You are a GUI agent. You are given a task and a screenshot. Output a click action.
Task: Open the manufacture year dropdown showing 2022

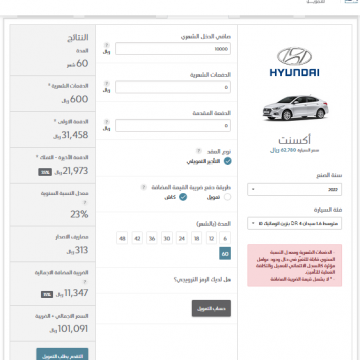294,189
